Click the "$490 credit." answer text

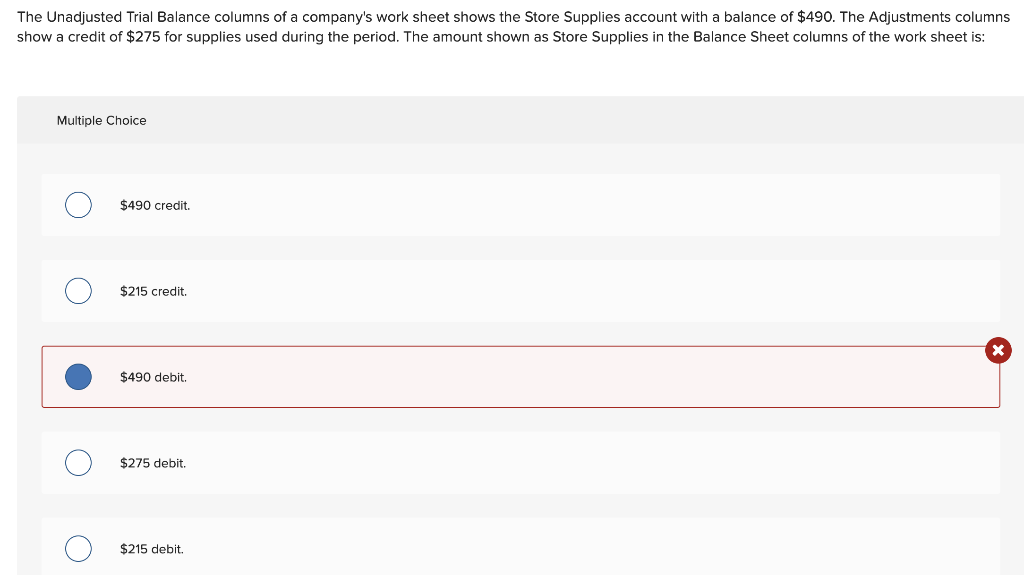click(155, 206)
